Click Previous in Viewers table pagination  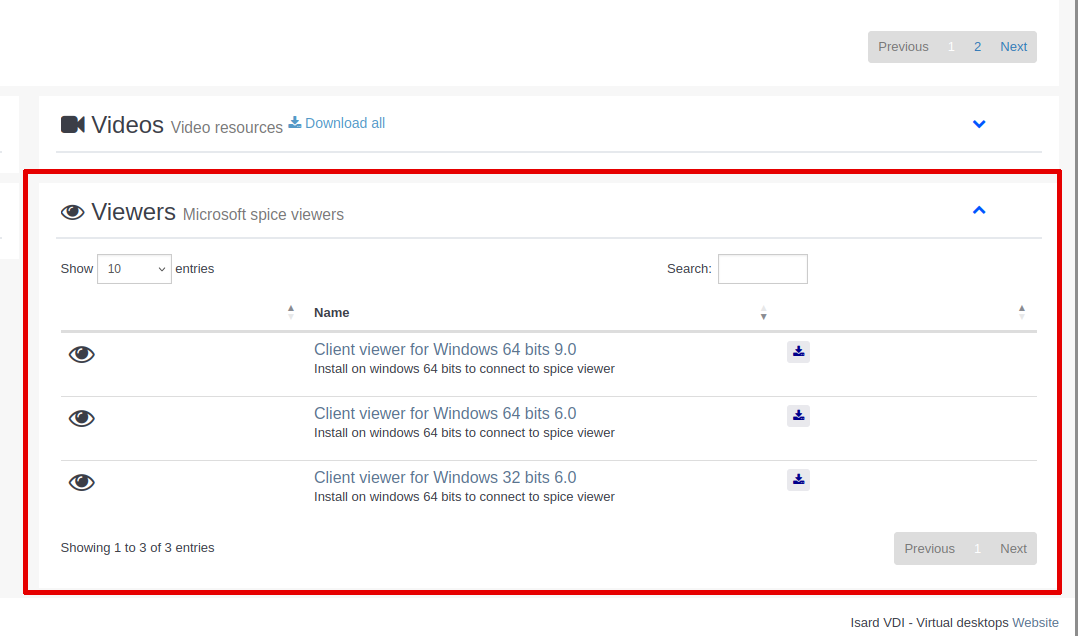click(x=929, y=549)
